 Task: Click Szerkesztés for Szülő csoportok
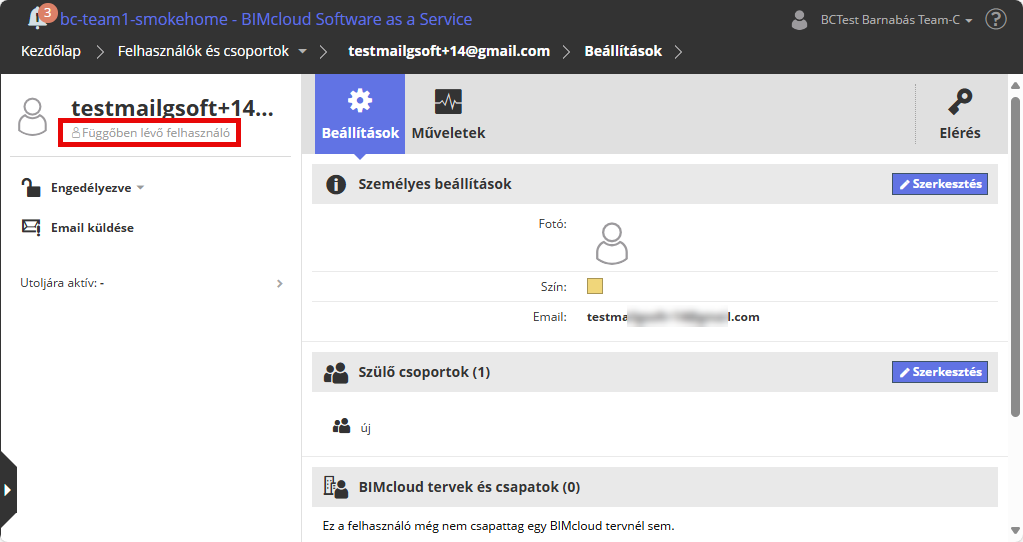pyautogui.click(x=939, y=372)
